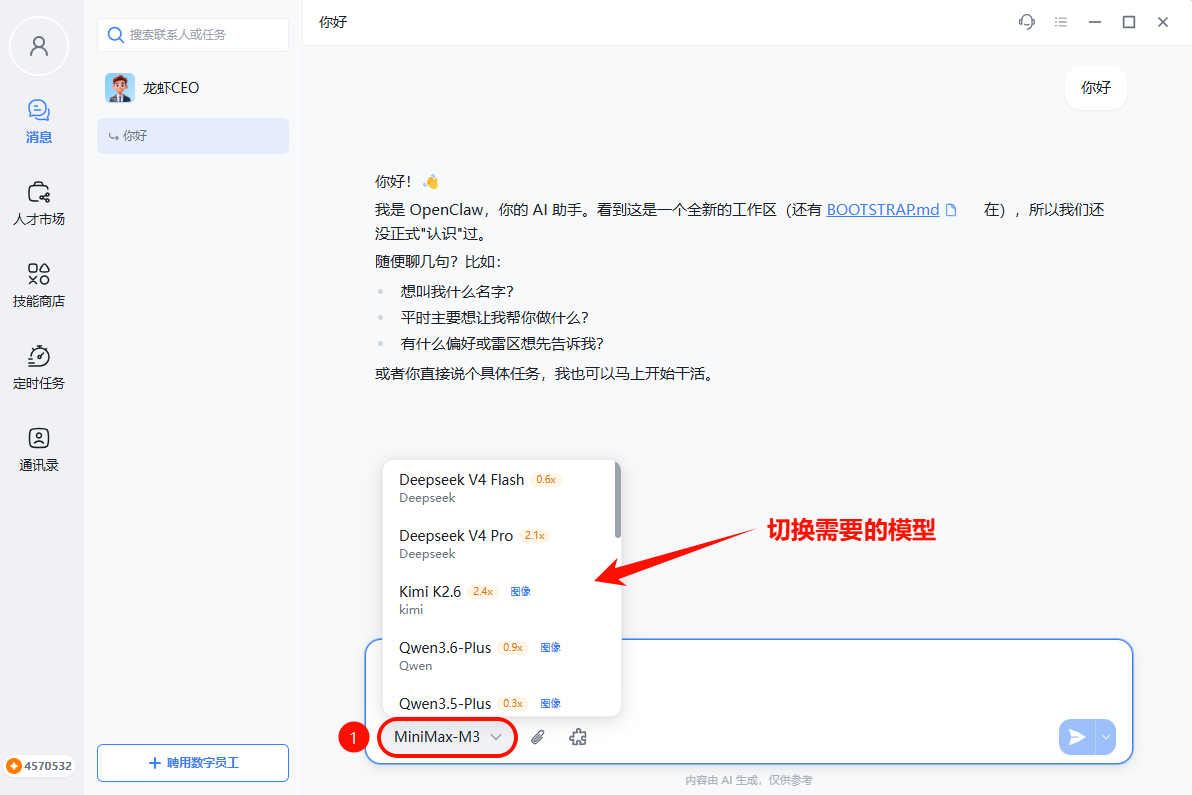Viewport: 1192px width, 795px height.
Task: Maximize the application window
Action: (x=1129, y=22)
